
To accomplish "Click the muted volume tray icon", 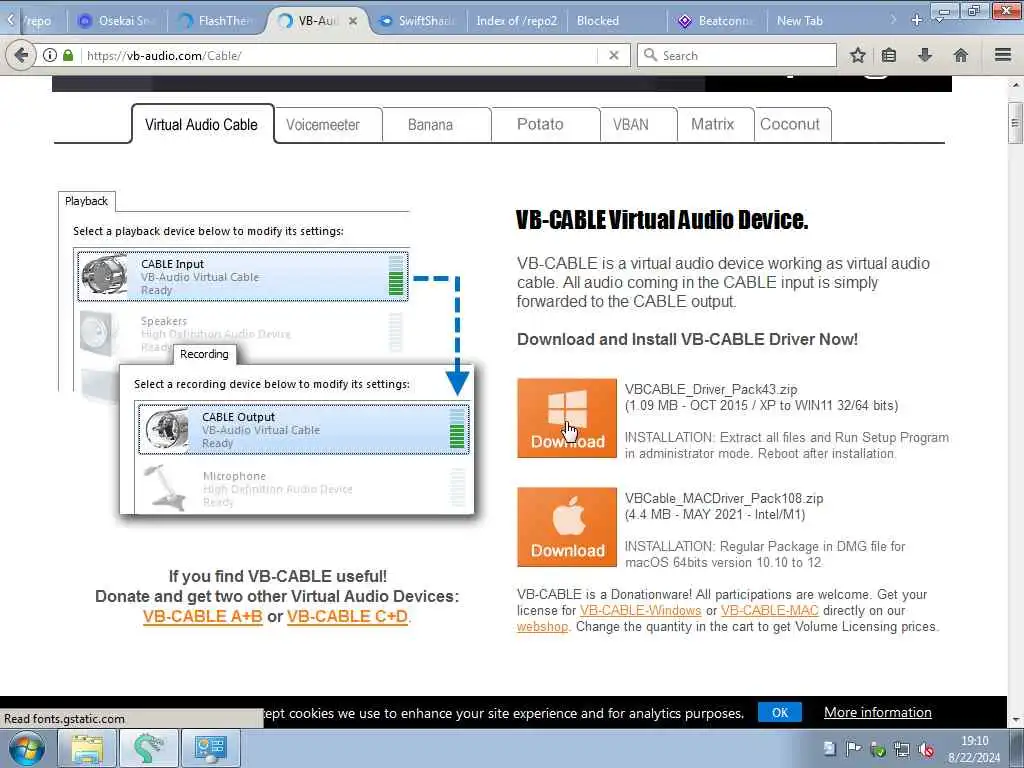I will click(x=925, y=750).
